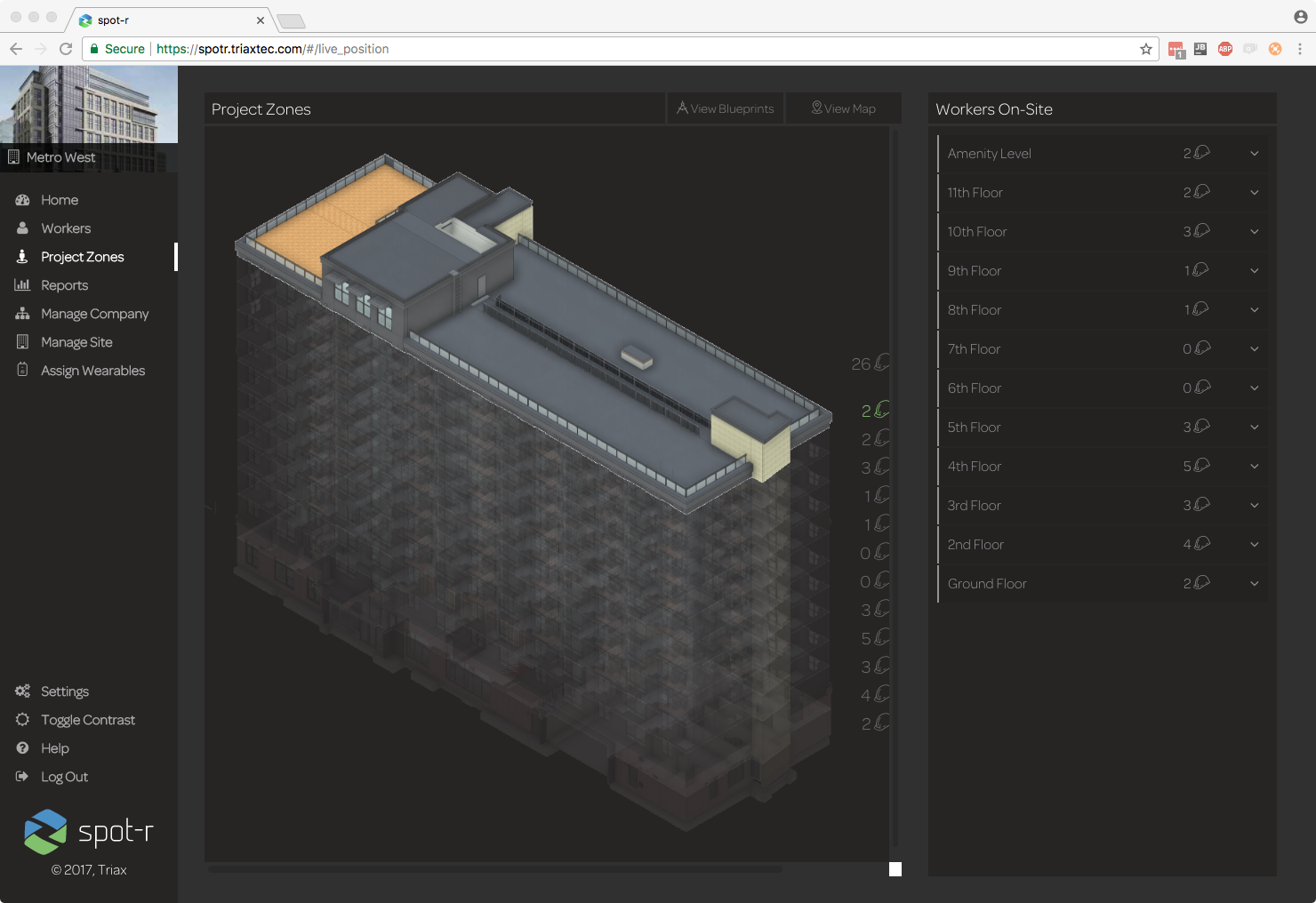
Task: Click the Manage Company hierarchy icon
Action: point(22,314)
